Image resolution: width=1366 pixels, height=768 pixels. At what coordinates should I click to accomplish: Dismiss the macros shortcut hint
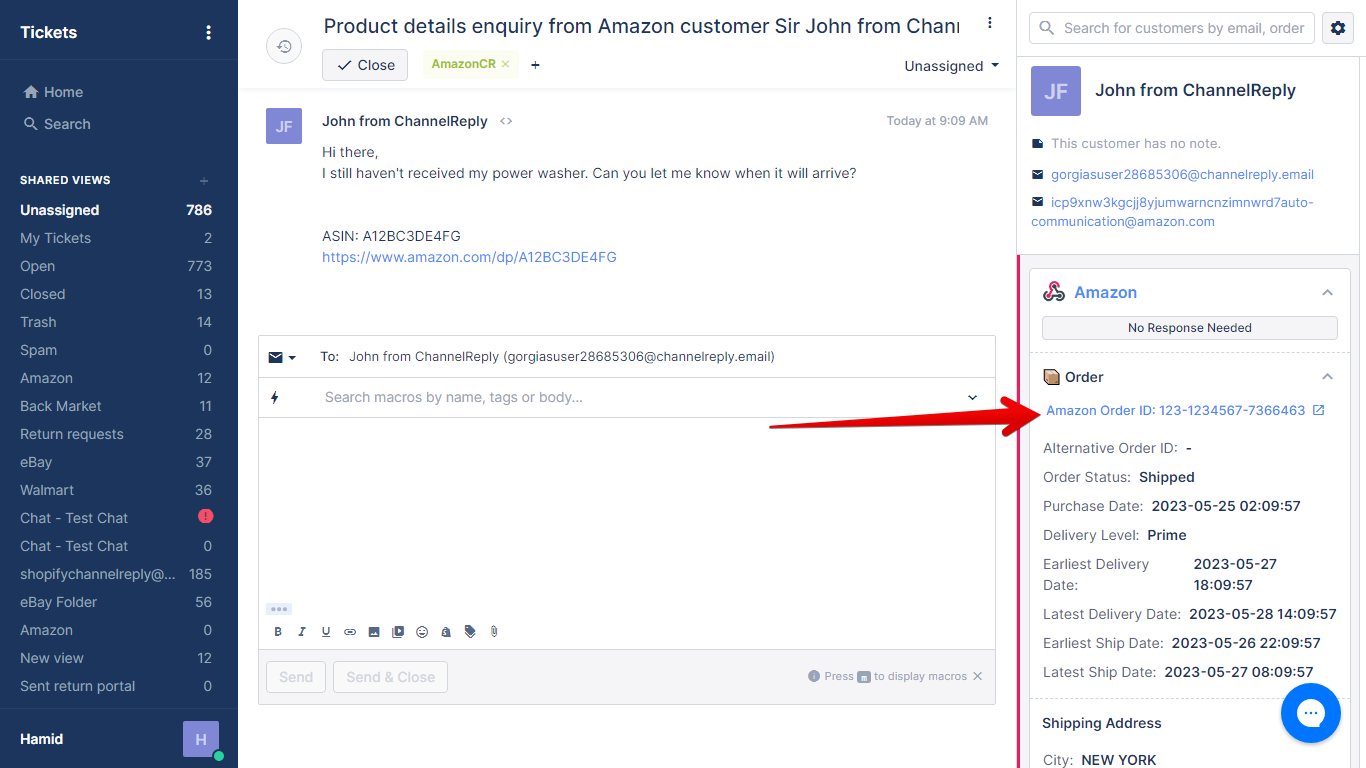pyautogui.click(x=978, y=676)
